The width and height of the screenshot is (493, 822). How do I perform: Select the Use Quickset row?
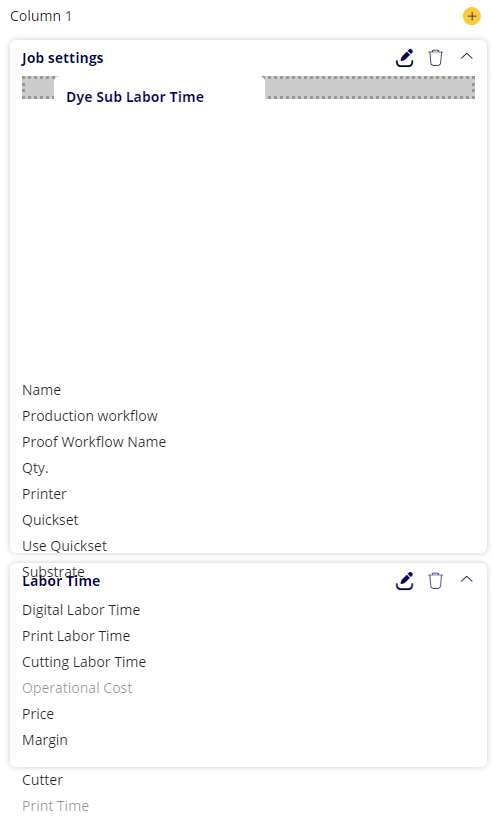[64, 546]
